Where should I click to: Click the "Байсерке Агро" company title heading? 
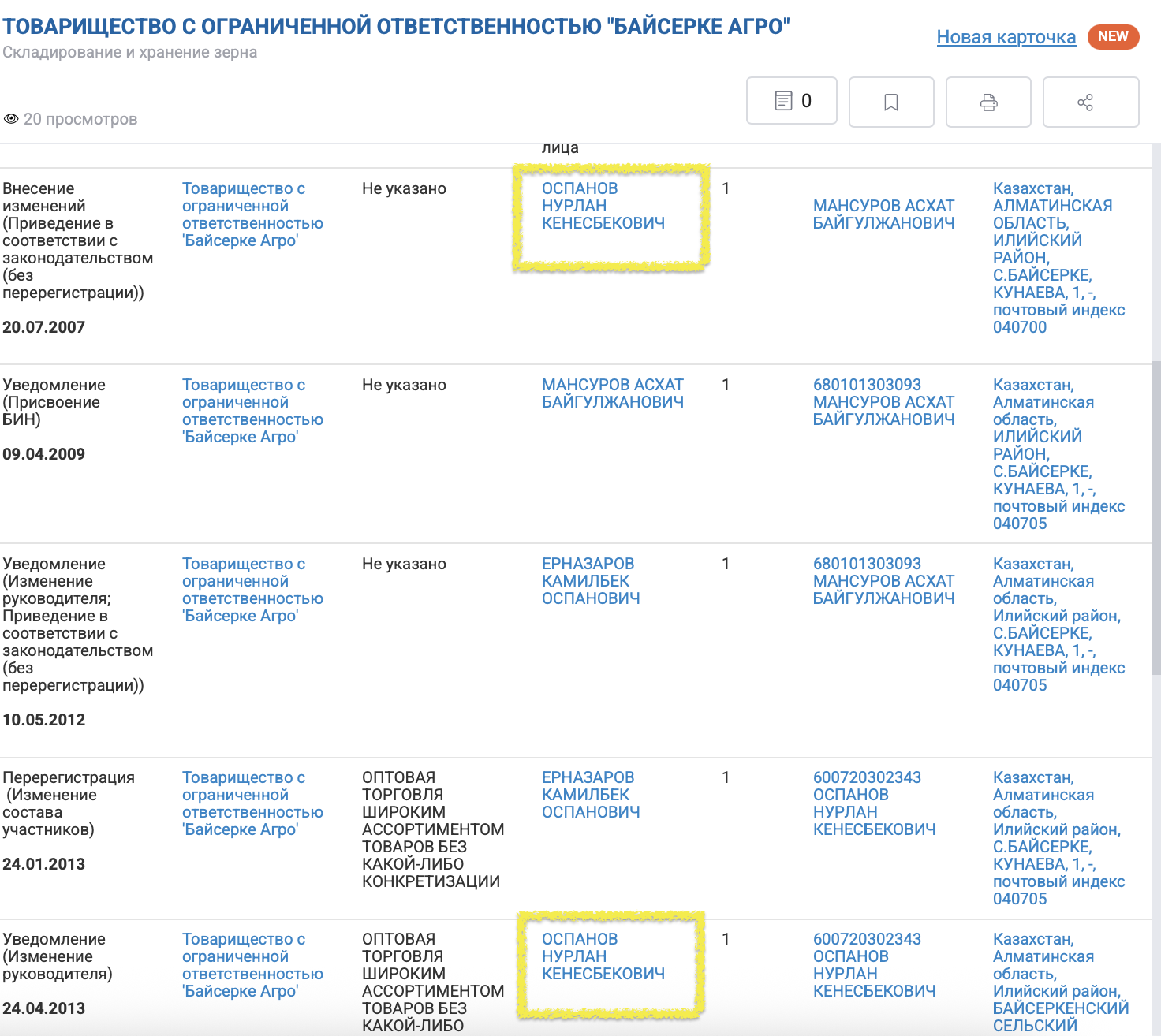tap(396, 27)
